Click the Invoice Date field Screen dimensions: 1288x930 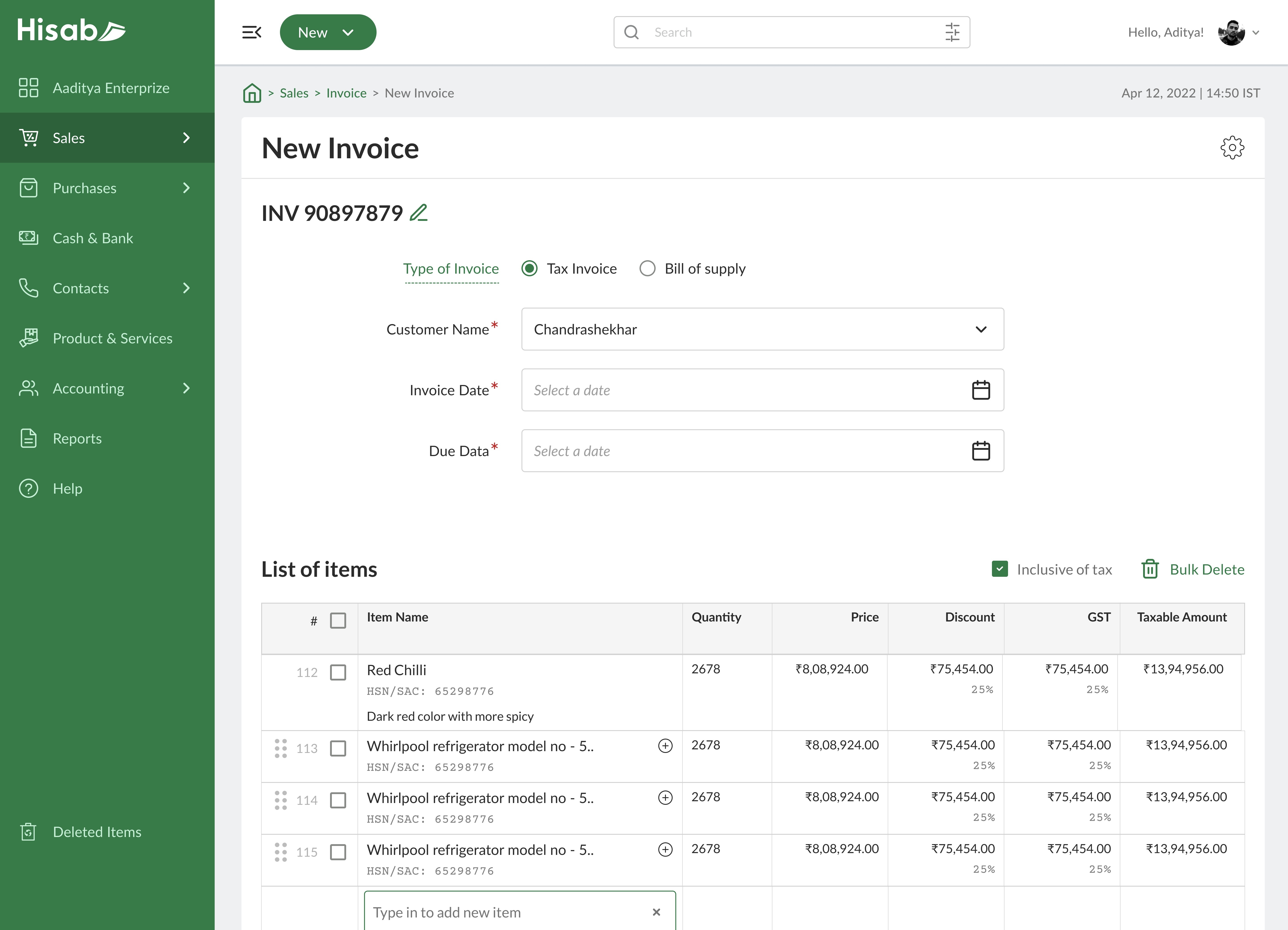763,390
